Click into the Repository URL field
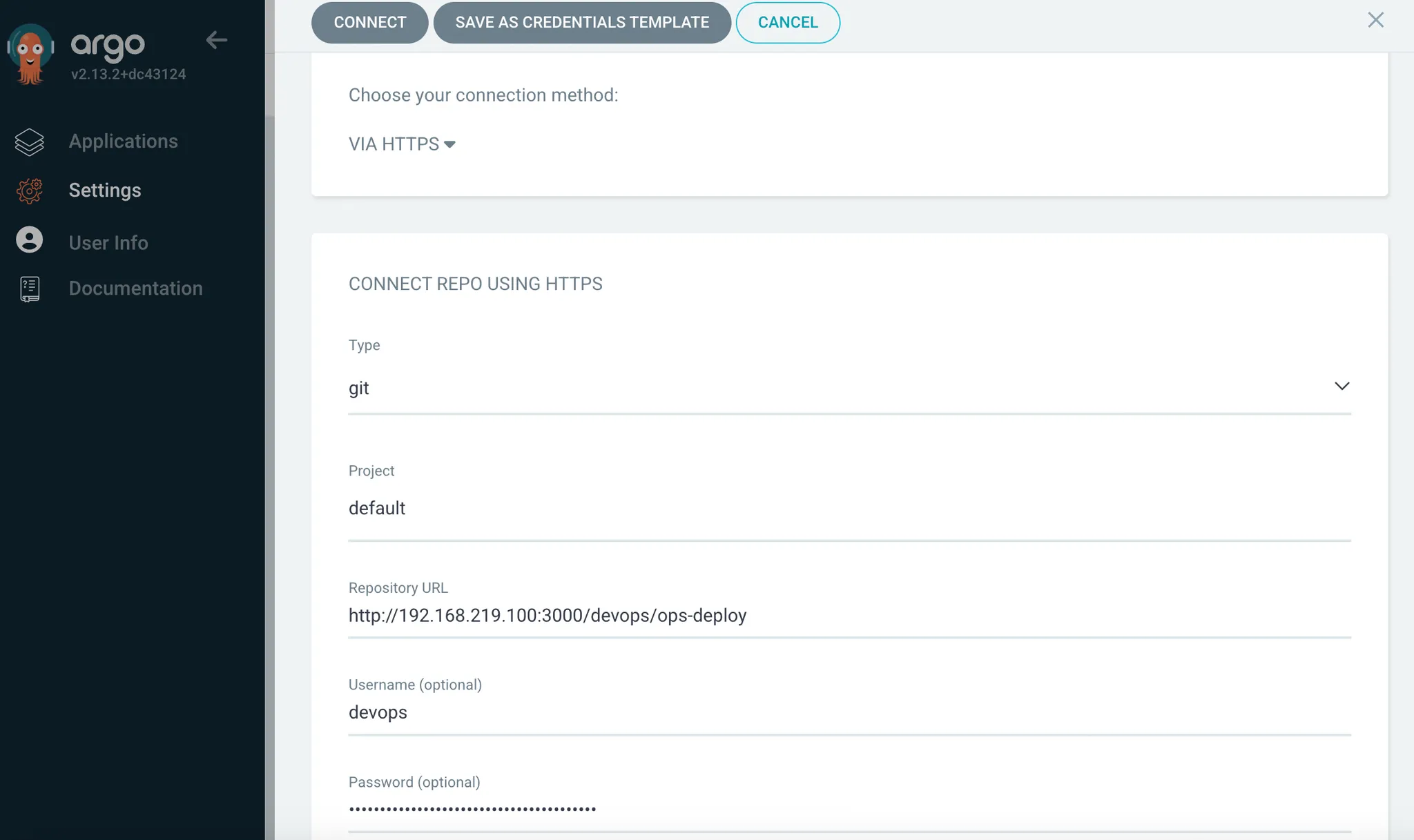Viewport: 1414px width, 840px height. point(849,616)
